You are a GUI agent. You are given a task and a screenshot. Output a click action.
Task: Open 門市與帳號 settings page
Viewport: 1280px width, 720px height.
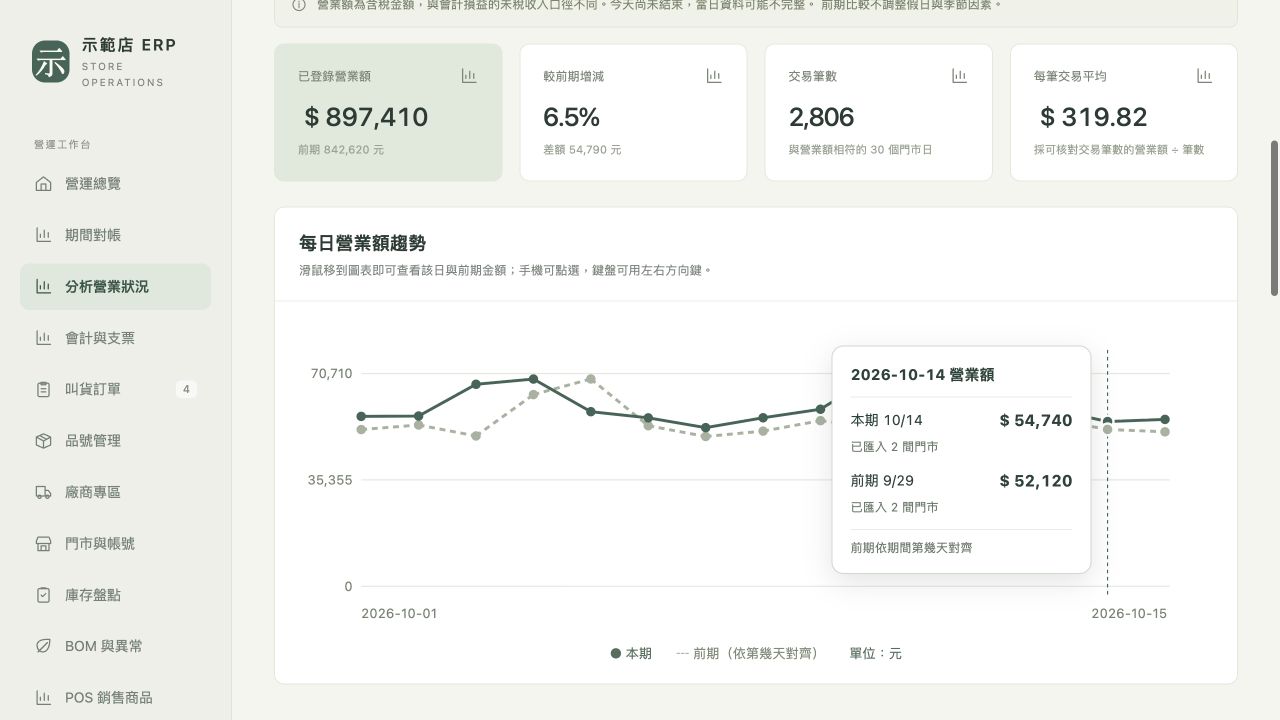115,544
